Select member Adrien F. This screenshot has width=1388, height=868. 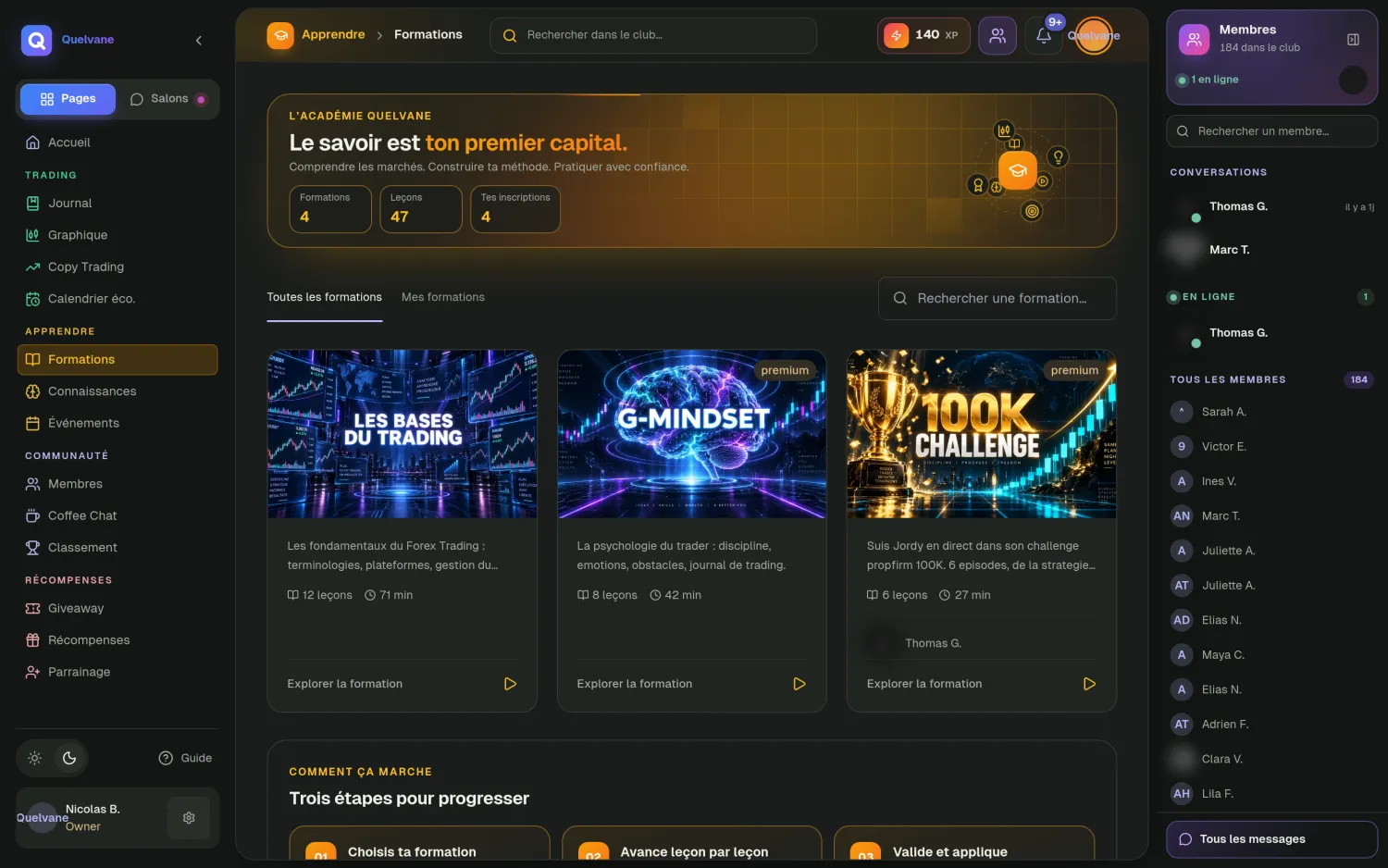click(x=1272, y=725)
